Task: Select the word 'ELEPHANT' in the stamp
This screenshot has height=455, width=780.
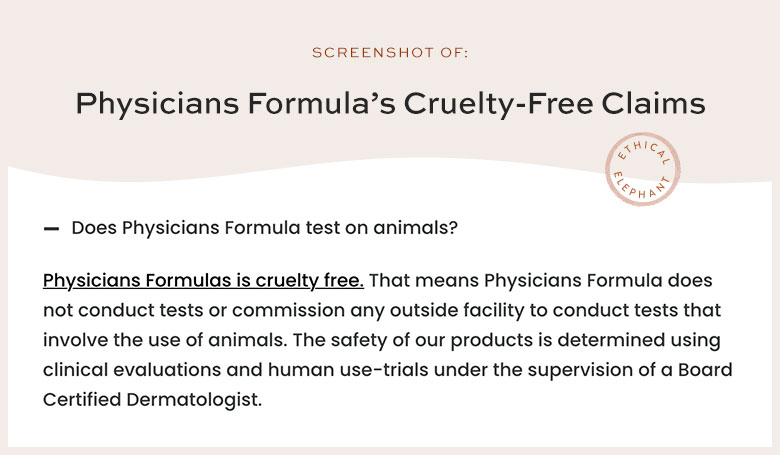Action: pos(642,186)
